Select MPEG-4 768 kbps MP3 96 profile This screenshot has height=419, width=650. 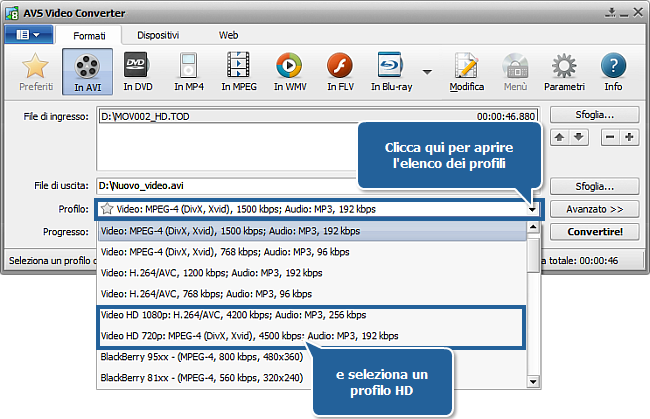click(x=312, y=252)
